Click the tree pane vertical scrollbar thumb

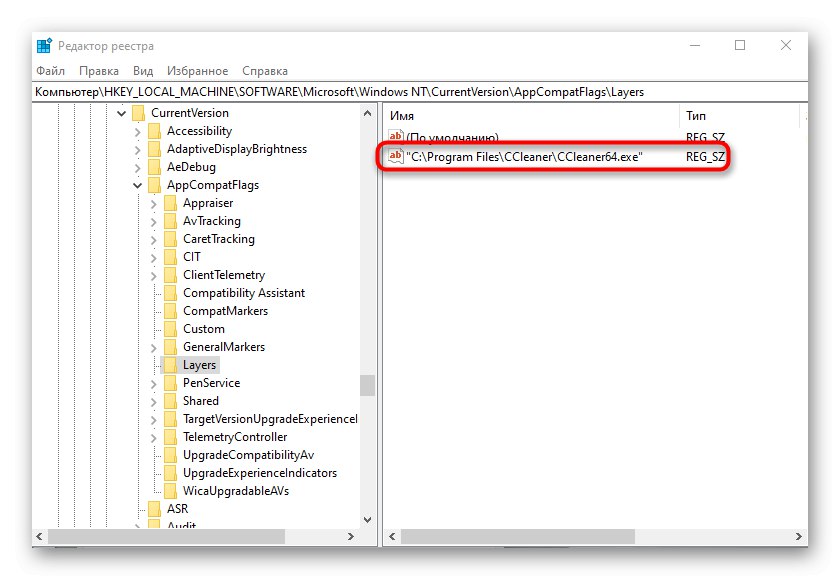tap(368, 385)
